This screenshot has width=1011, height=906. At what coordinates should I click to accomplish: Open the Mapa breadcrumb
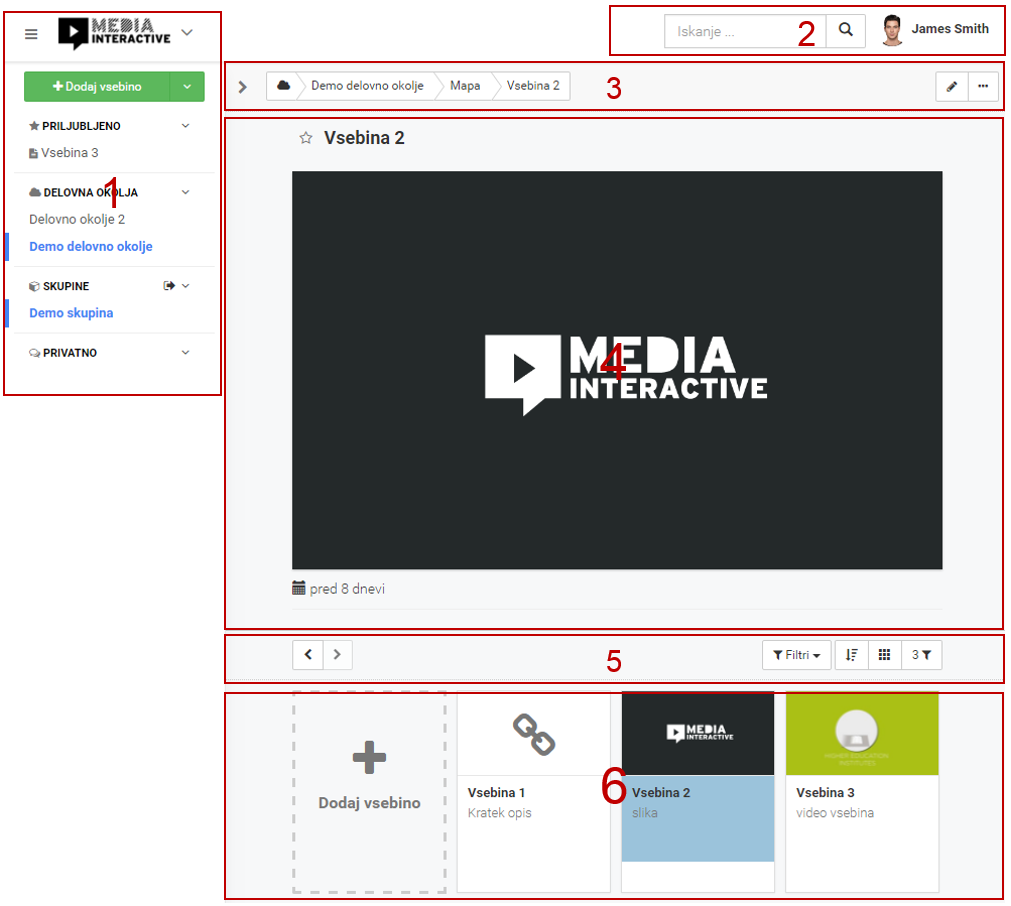tap(465, 86)
